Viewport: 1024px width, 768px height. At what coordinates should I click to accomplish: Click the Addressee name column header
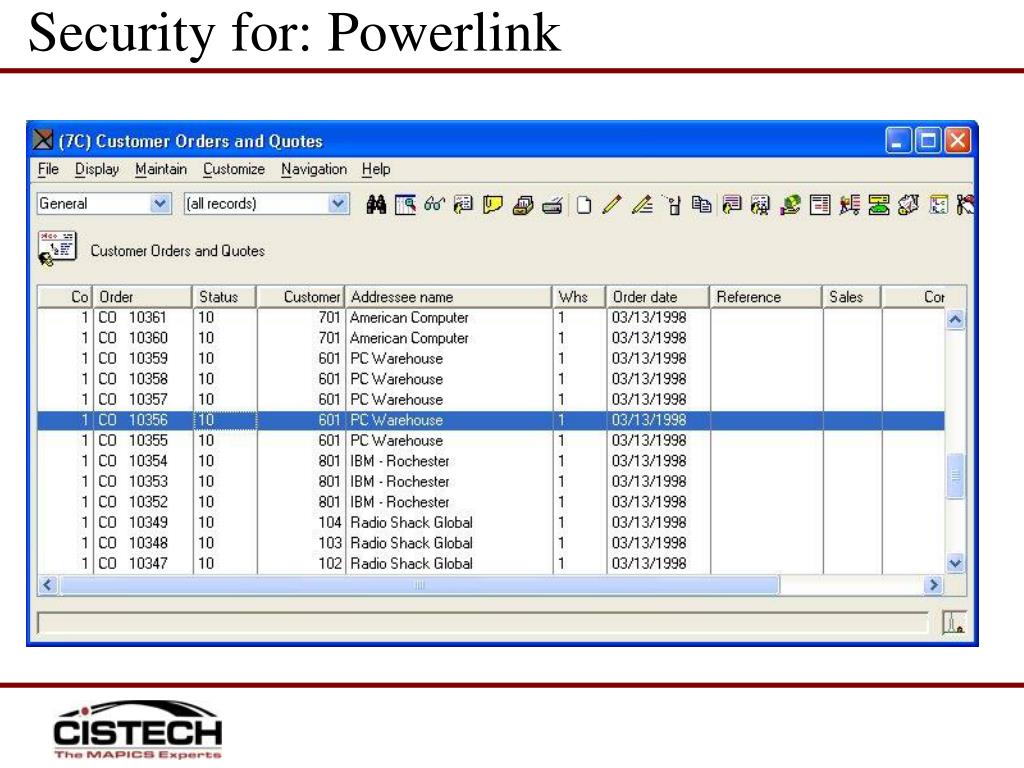pos(448,296)
